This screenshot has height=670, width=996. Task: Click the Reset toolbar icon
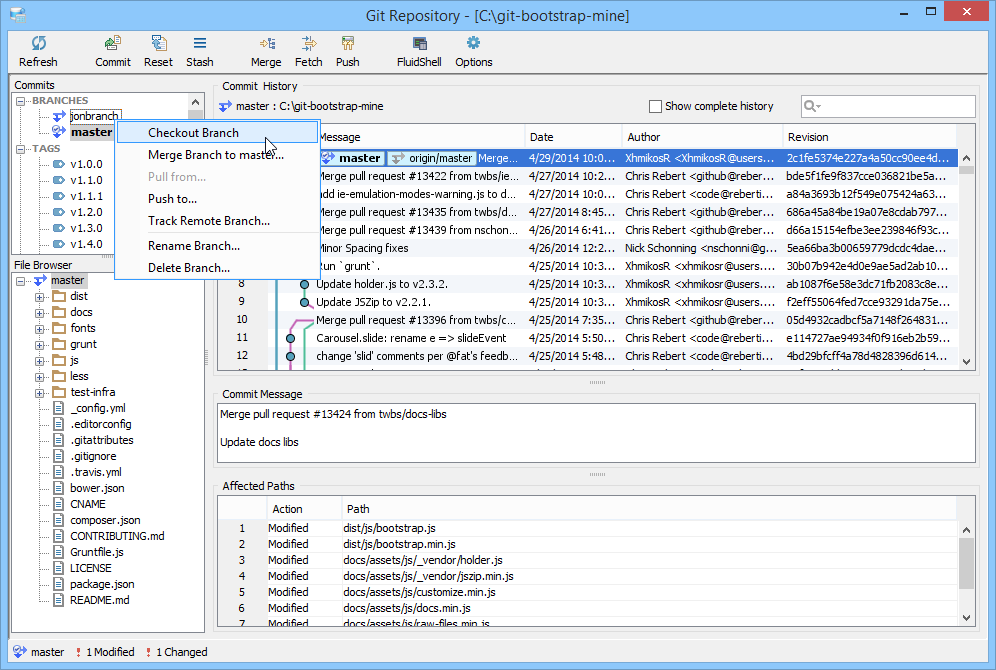pyautogui.click(x=158, y=43)
